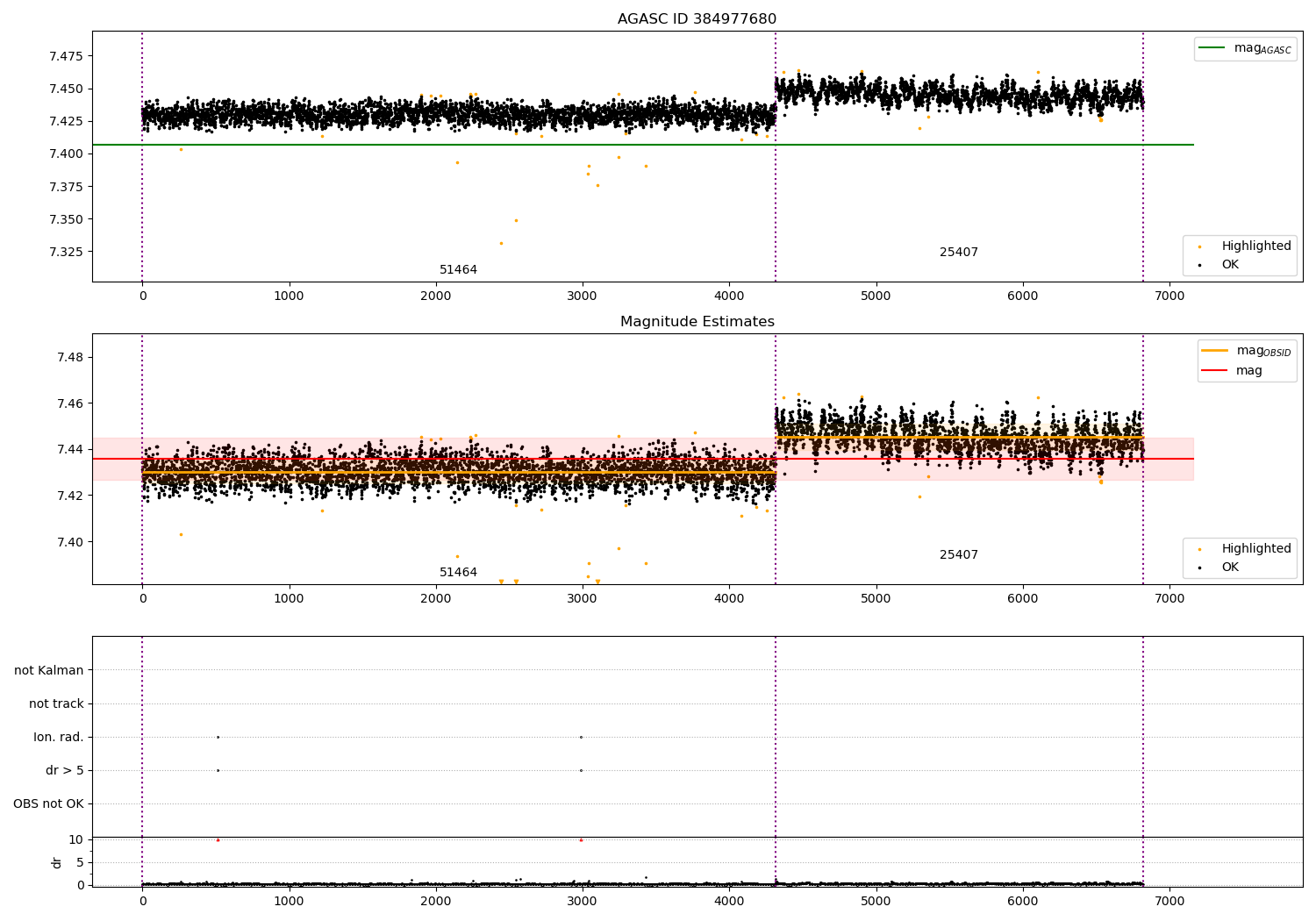The height and width of the screenshot is (921, 1316).
Task: Click the "not track" axis label
Action: click(x=56, y=704)
